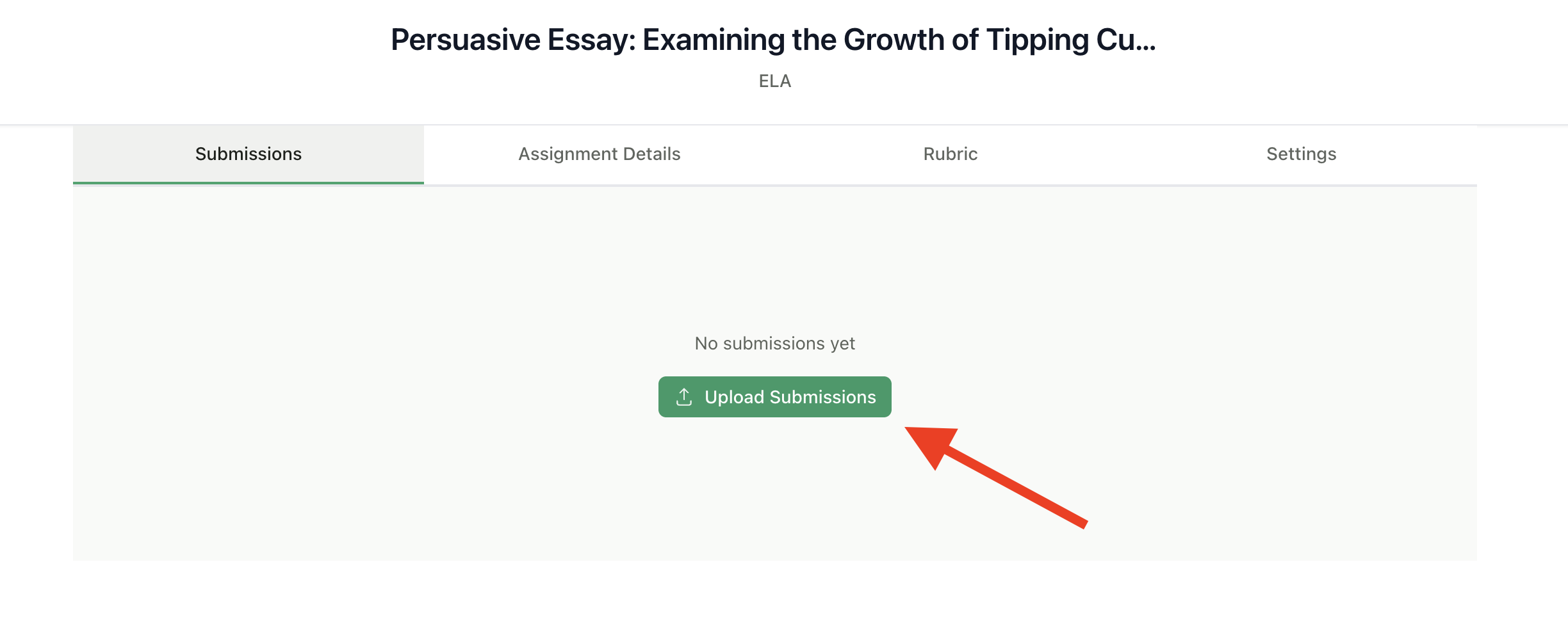Switch to the Assignment Details tab
This screenshot has width=1568, height=626.
click(x=599, y=154)
